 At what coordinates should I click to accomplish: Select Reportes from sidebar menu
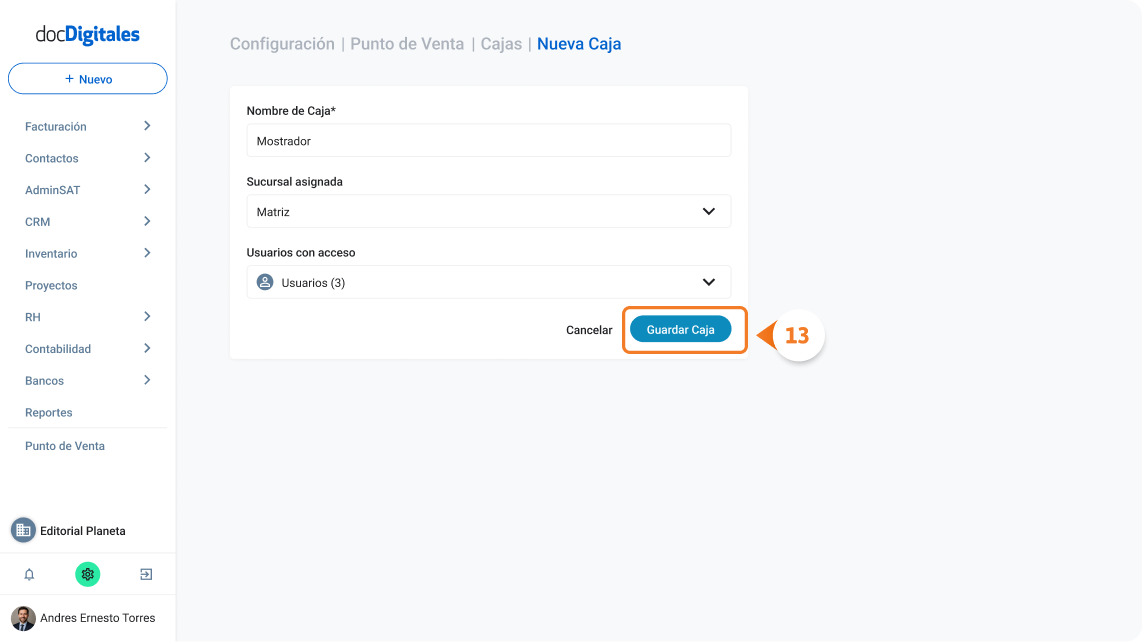coord(49,412)
